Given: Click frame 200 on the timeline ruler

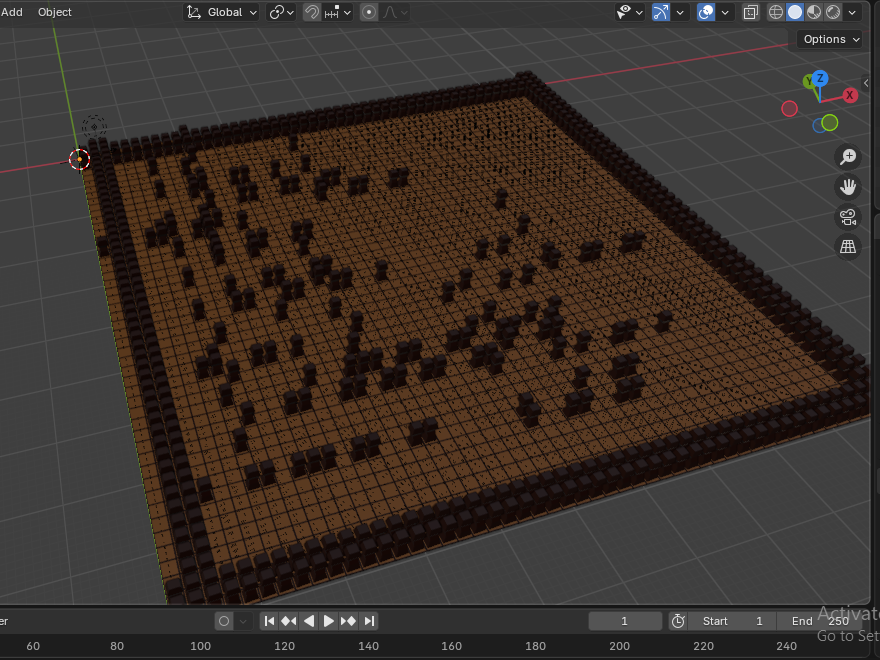Looking at the screenshot, I should (619, 646).
